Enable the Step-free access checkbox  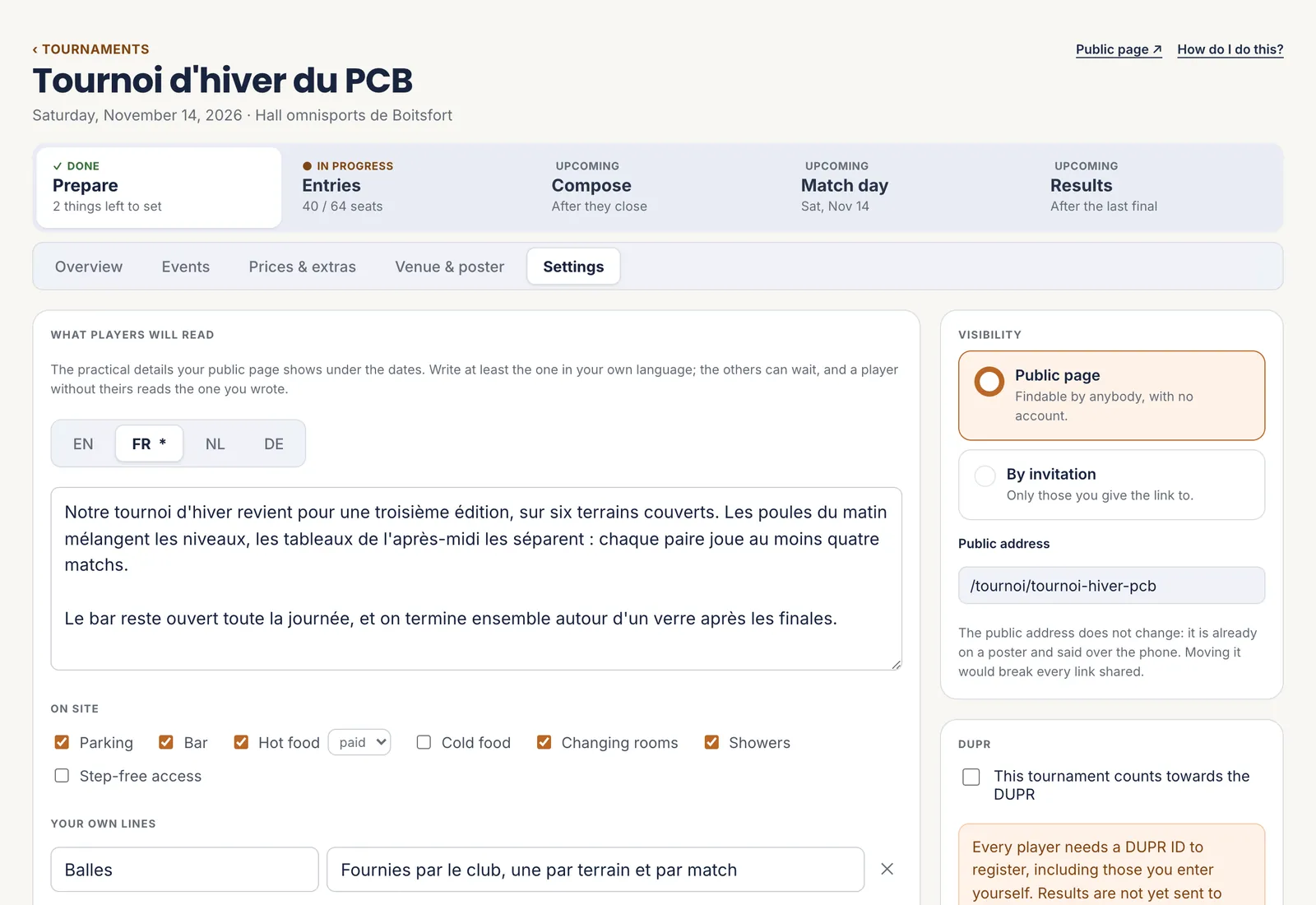62,776
